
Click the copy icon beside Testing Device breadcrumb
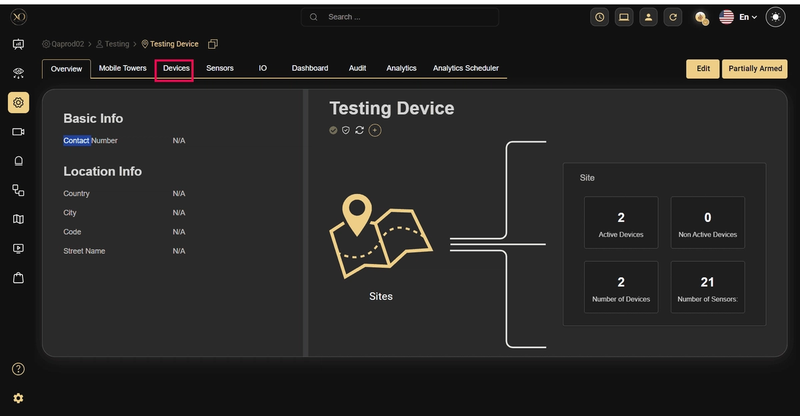(x=213, y=44)
